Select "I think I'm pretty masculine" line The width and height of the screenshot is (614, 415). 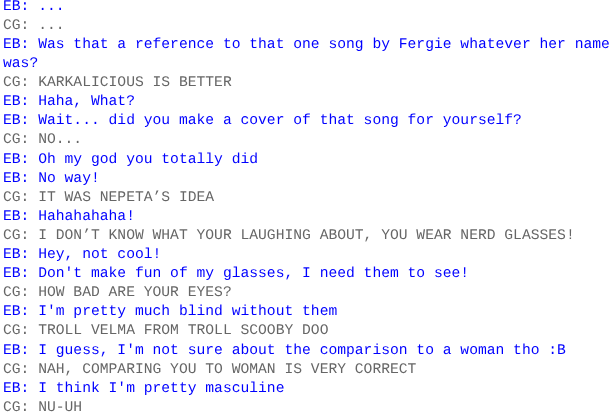pyautogui.click(x=143, y=387)
